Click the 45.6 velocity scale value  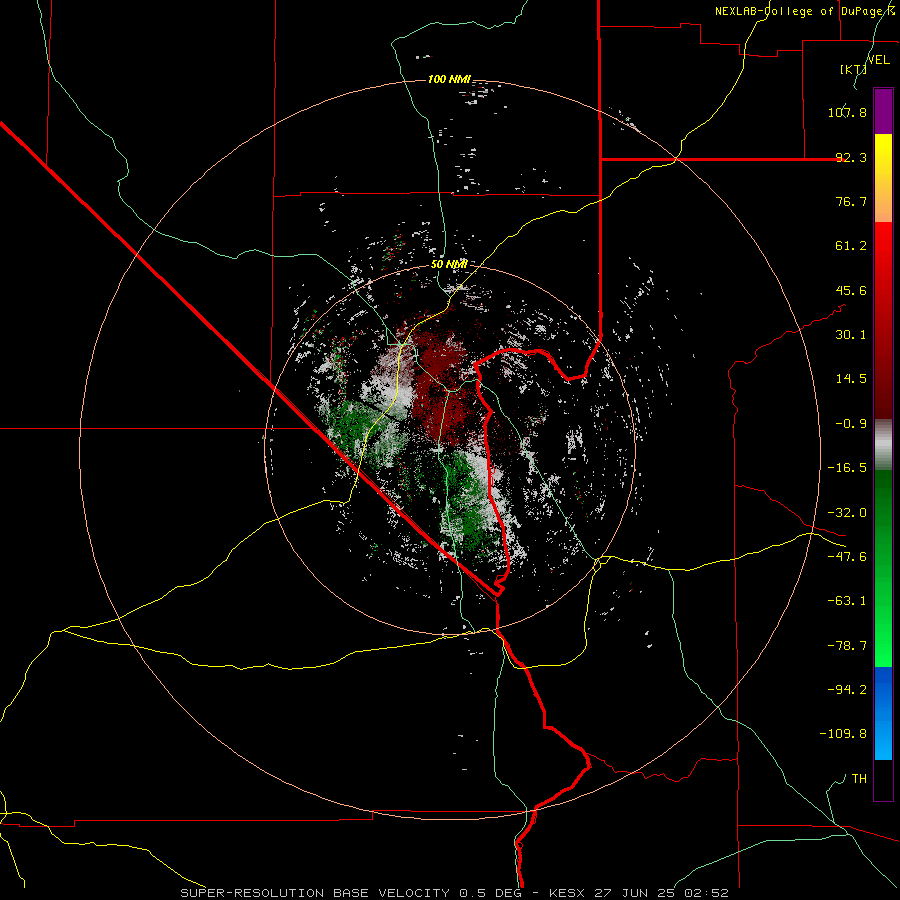coord(851,290)
